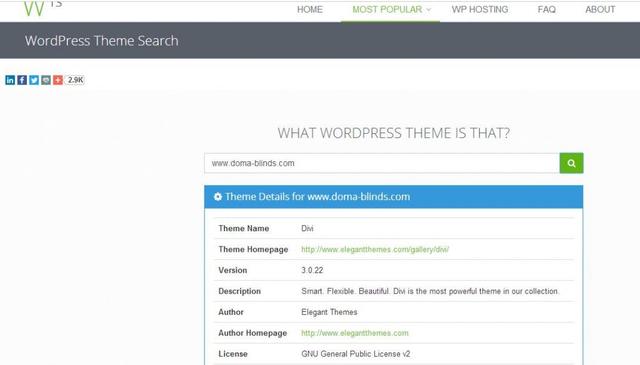The image size is (640, 365).
Task: Share page on Twitter
Action: coord(34,80)
